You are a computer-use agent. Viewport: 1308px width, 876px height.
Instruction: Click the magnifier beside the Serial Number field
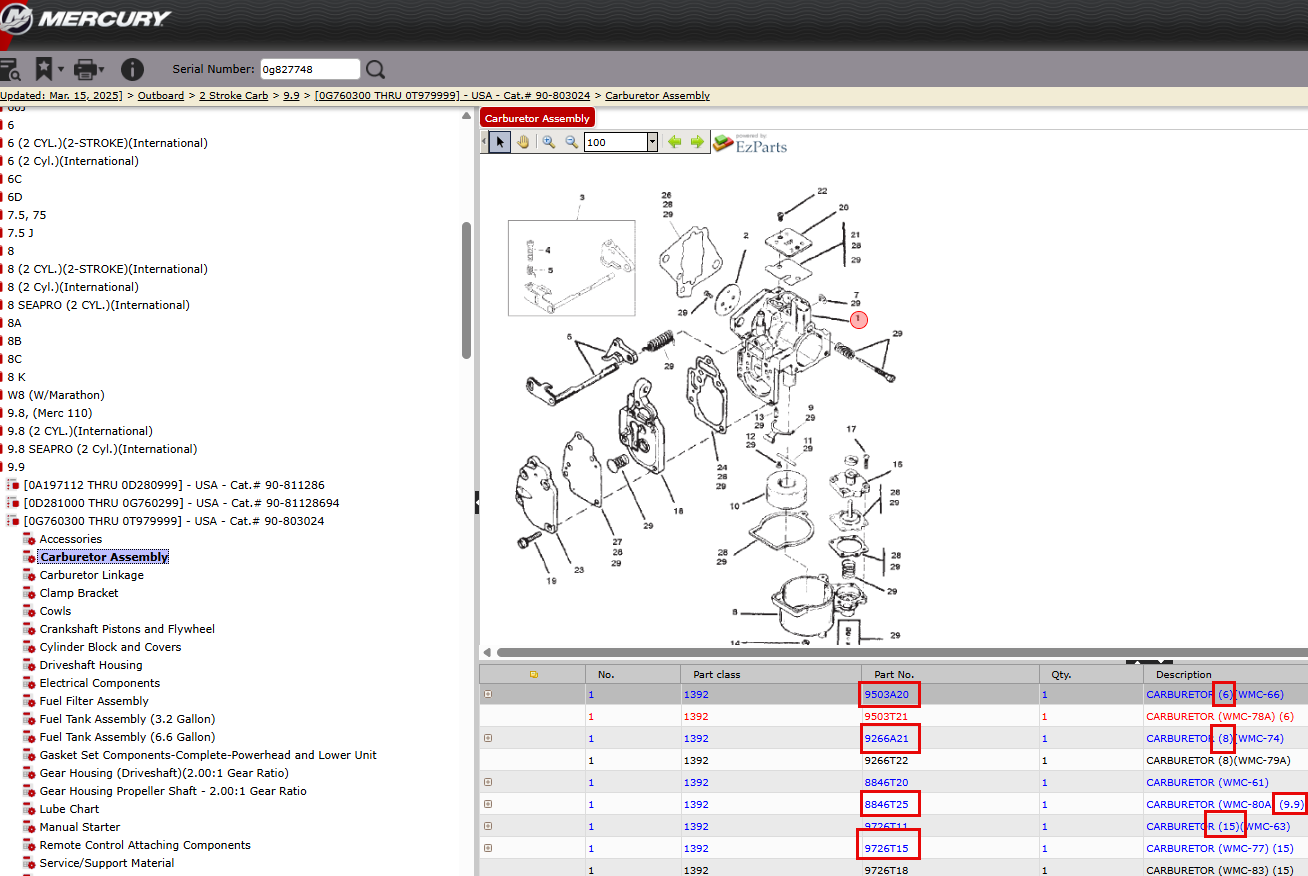(x=375, y=69)
